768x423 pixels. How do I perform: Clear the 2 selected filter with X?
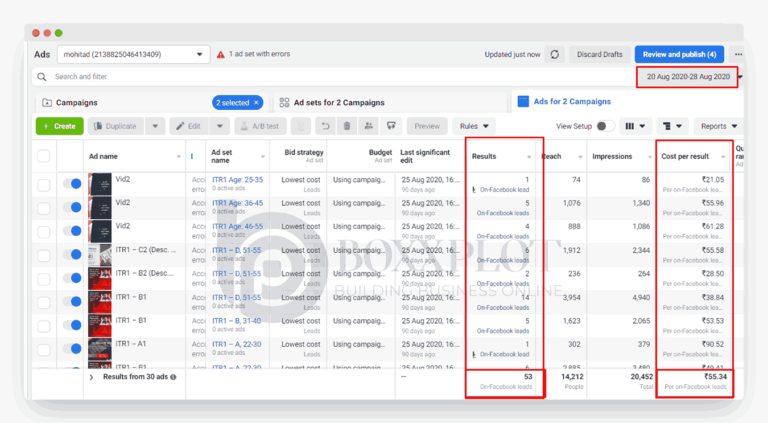pos(256,102)
